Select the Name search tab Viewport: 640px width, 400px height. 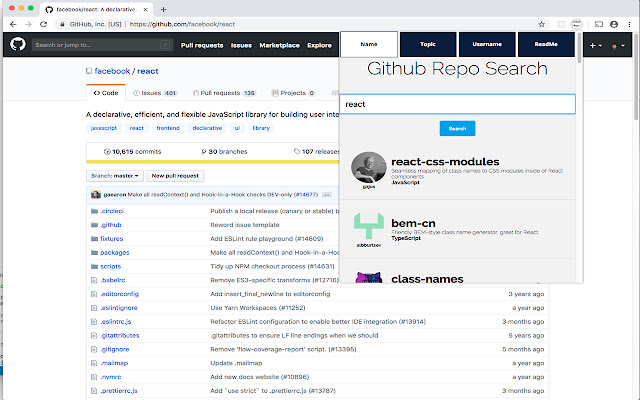coord(369,44)
